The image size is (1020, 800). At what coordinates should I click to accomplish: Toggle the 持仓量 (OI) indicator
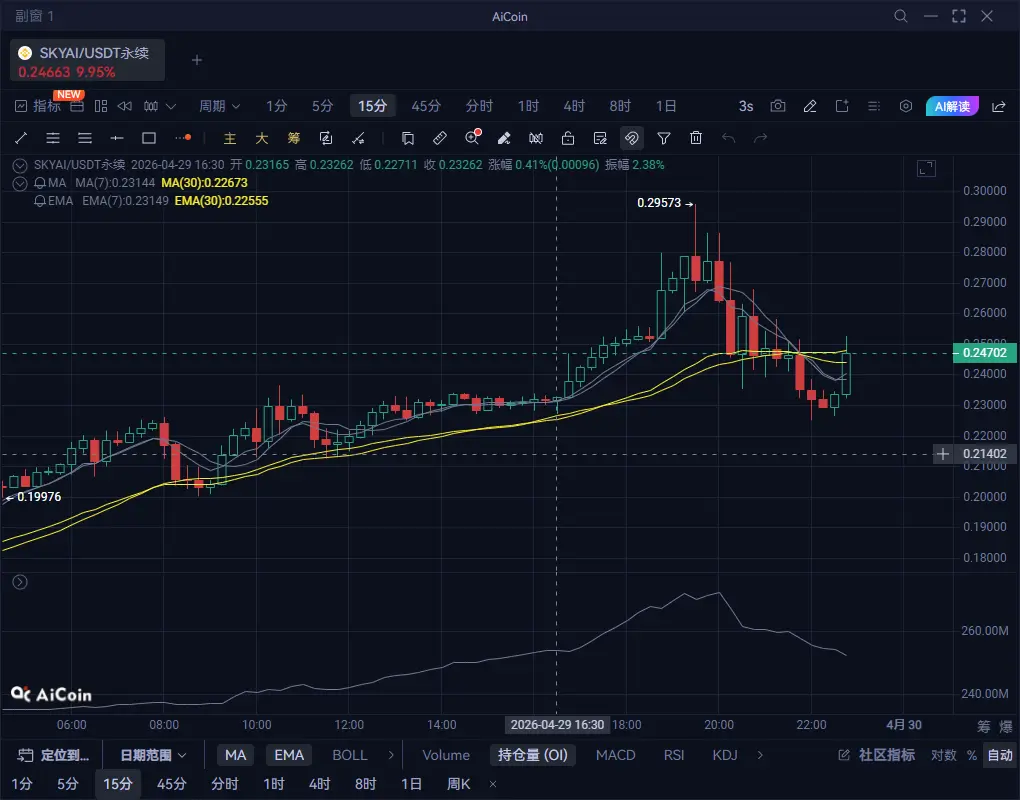pyautogui.click(x=533, y=755)
